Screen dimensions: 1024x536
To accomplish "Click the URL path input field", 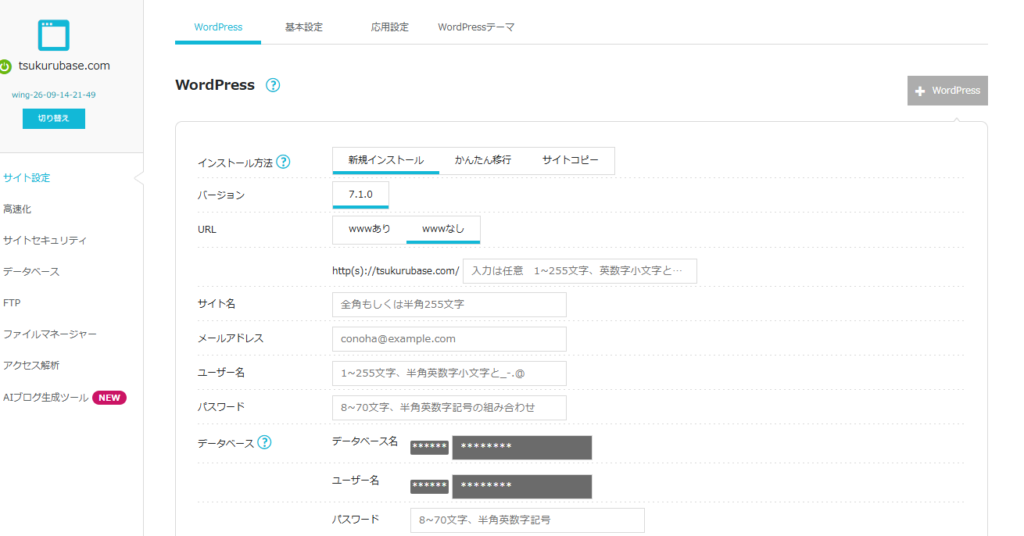I will click(x=580, y=271).
